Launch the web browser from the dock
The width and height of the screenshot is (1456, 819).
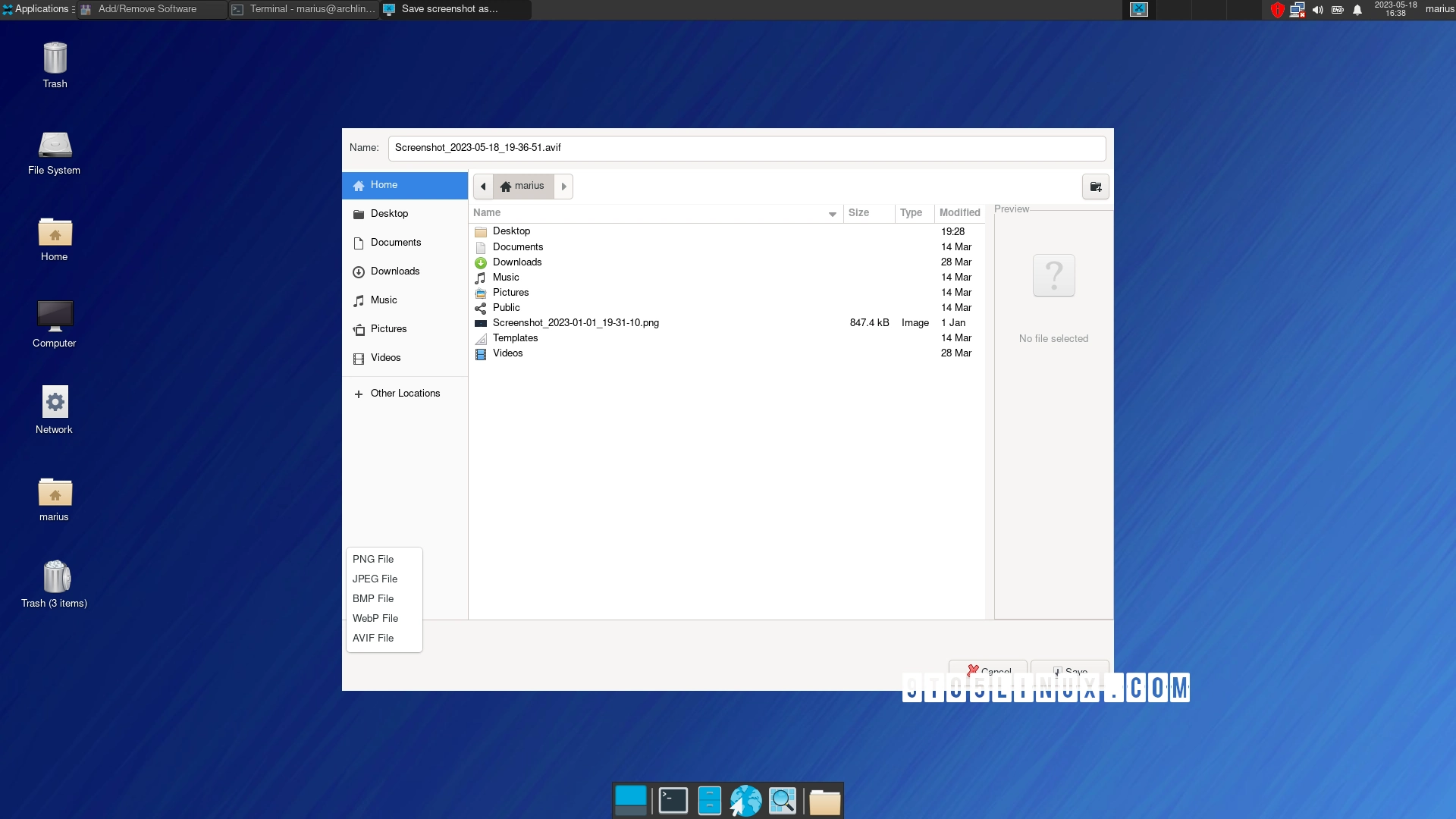746,800
